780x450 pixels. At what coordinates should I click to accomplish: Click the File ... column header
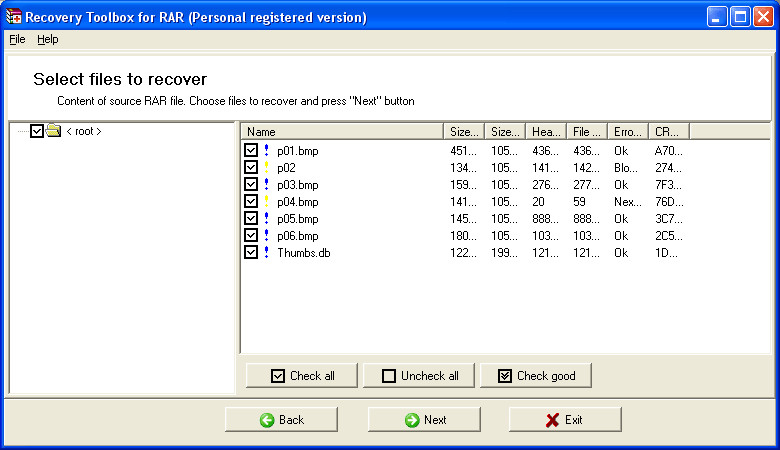click(x=587, y=132)
